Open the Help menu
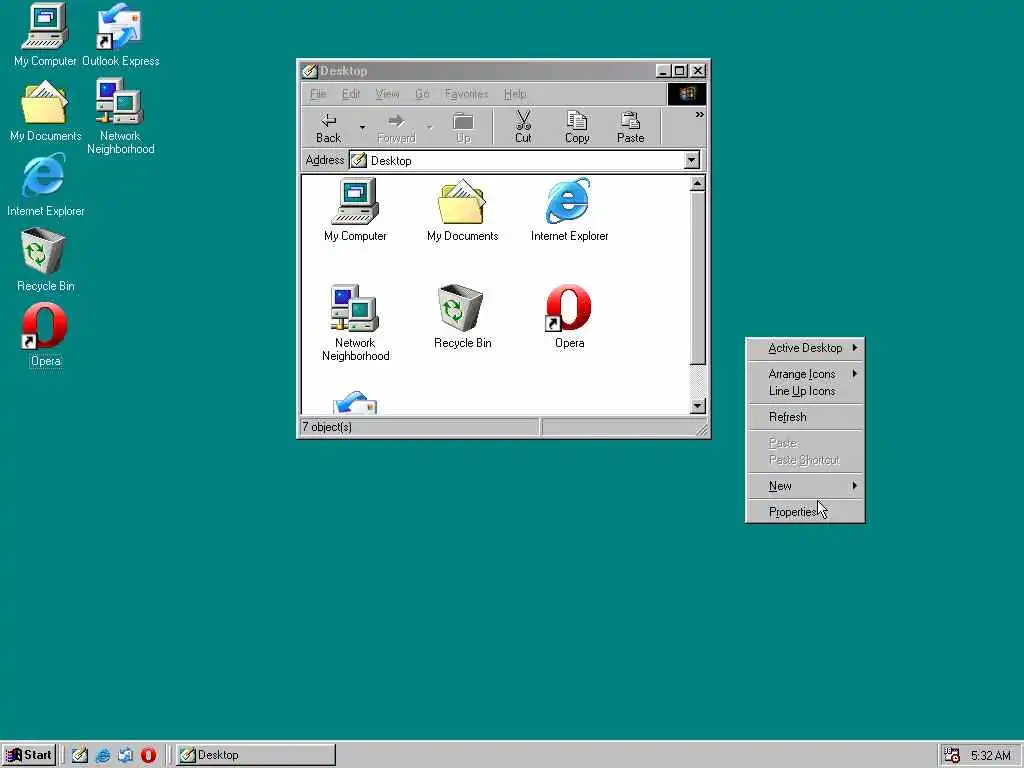Viewport: 1024px width, 768px height. pyautogui.click(x=515, y=94)
